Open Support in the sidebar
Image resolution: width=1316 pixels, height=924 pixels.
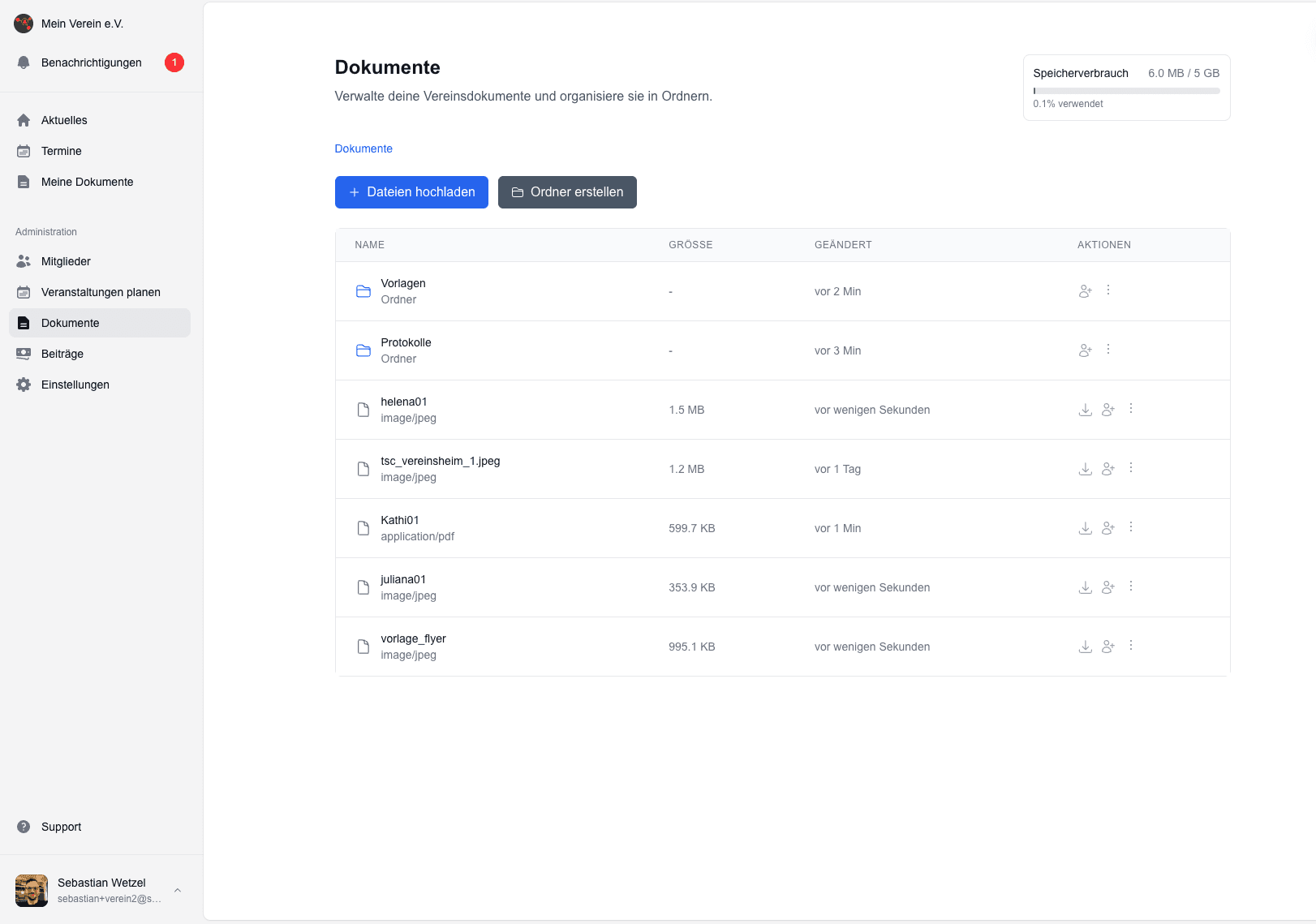tap(100, 827)
